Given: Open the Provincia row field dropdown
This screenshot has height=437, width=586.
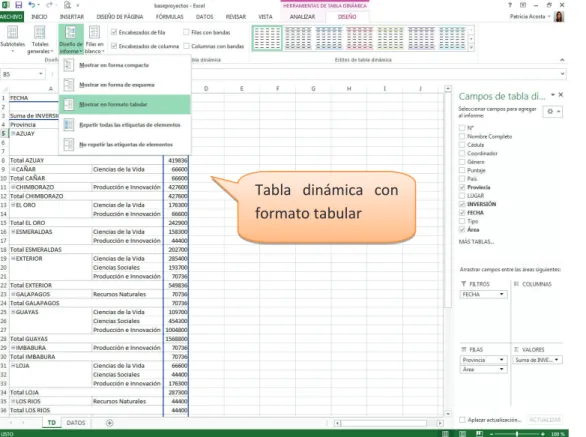Looking at the screenshot, I should pos(502,360).
